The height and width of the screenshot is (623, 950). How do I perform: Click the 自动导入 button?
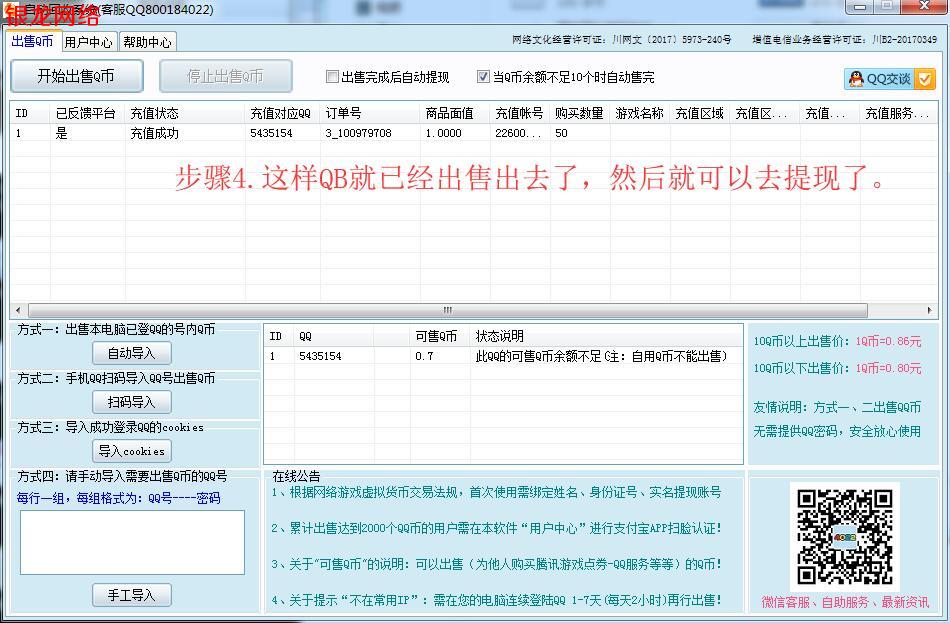(131, 353)
